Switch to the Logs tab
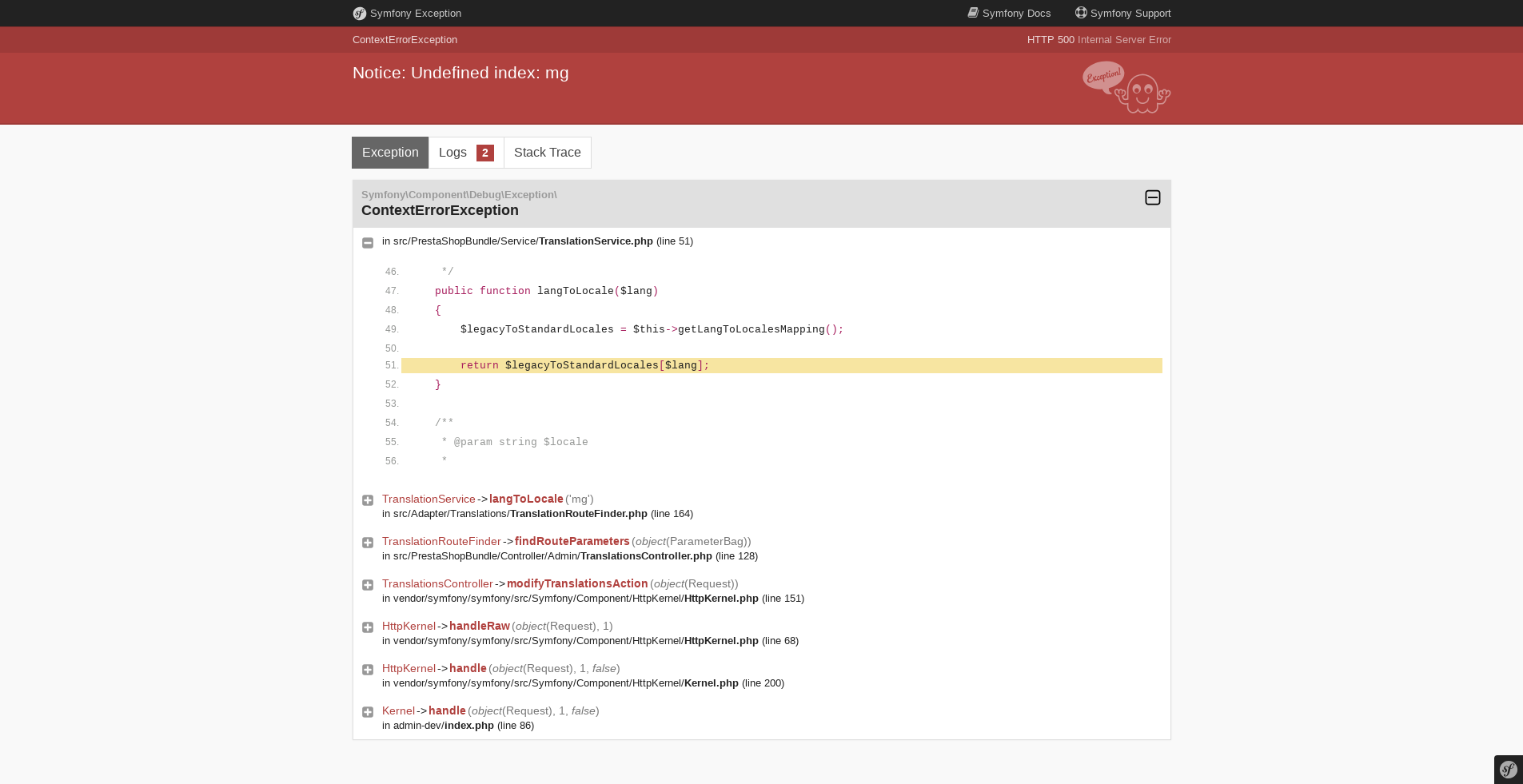The image size is (1523, 784). click(466, 153)
